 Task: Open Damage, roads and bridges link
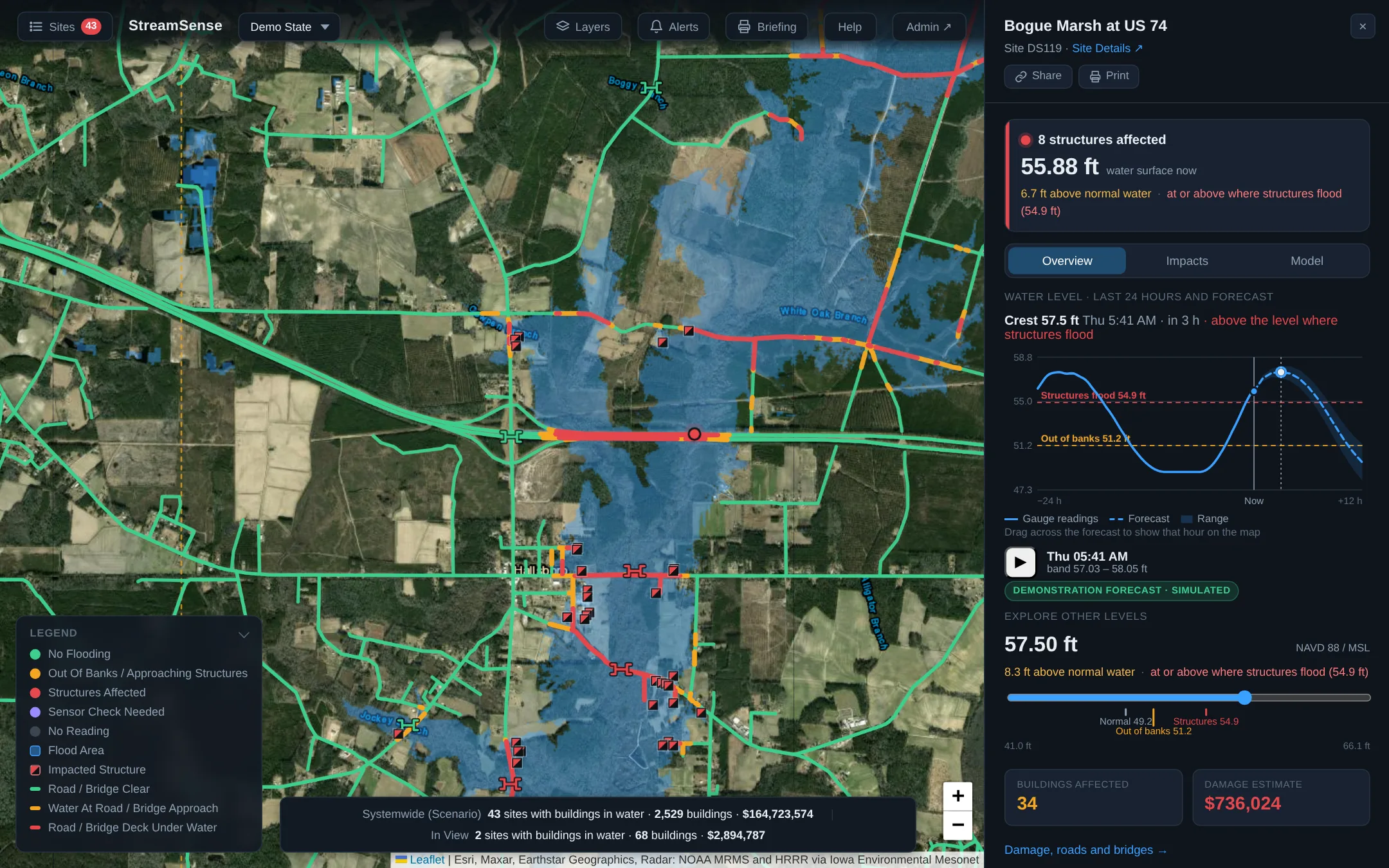(1085, 850)
